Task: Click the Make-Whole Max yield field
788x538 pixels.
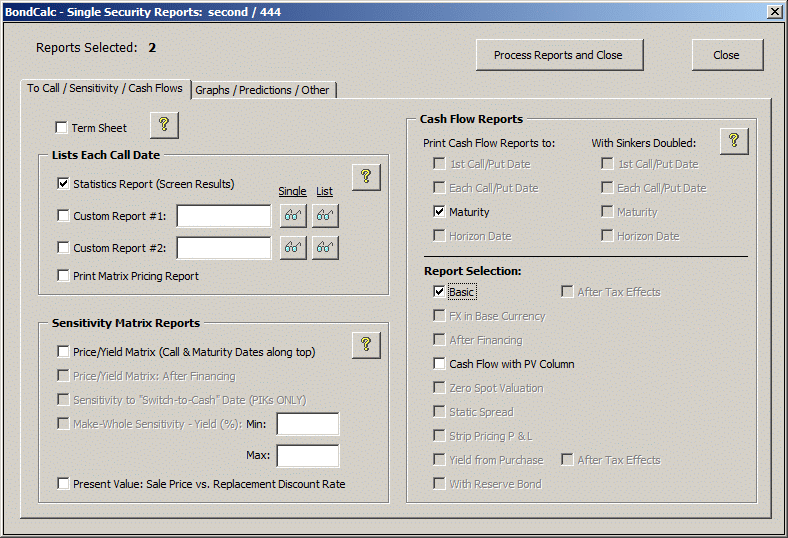Action: click(x=308, y=456)
